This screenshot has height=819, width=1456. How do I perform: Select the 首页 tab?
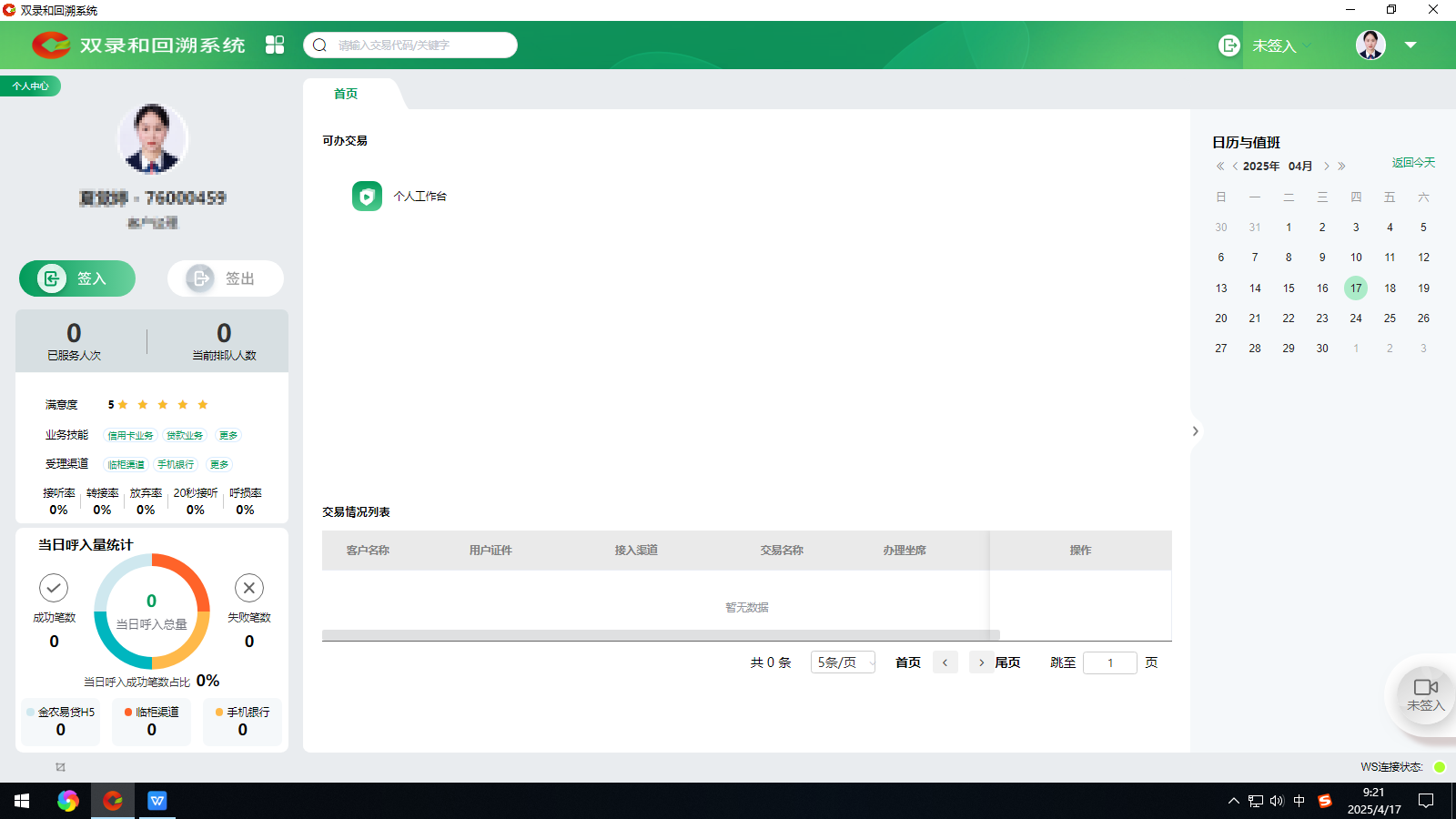346,94
